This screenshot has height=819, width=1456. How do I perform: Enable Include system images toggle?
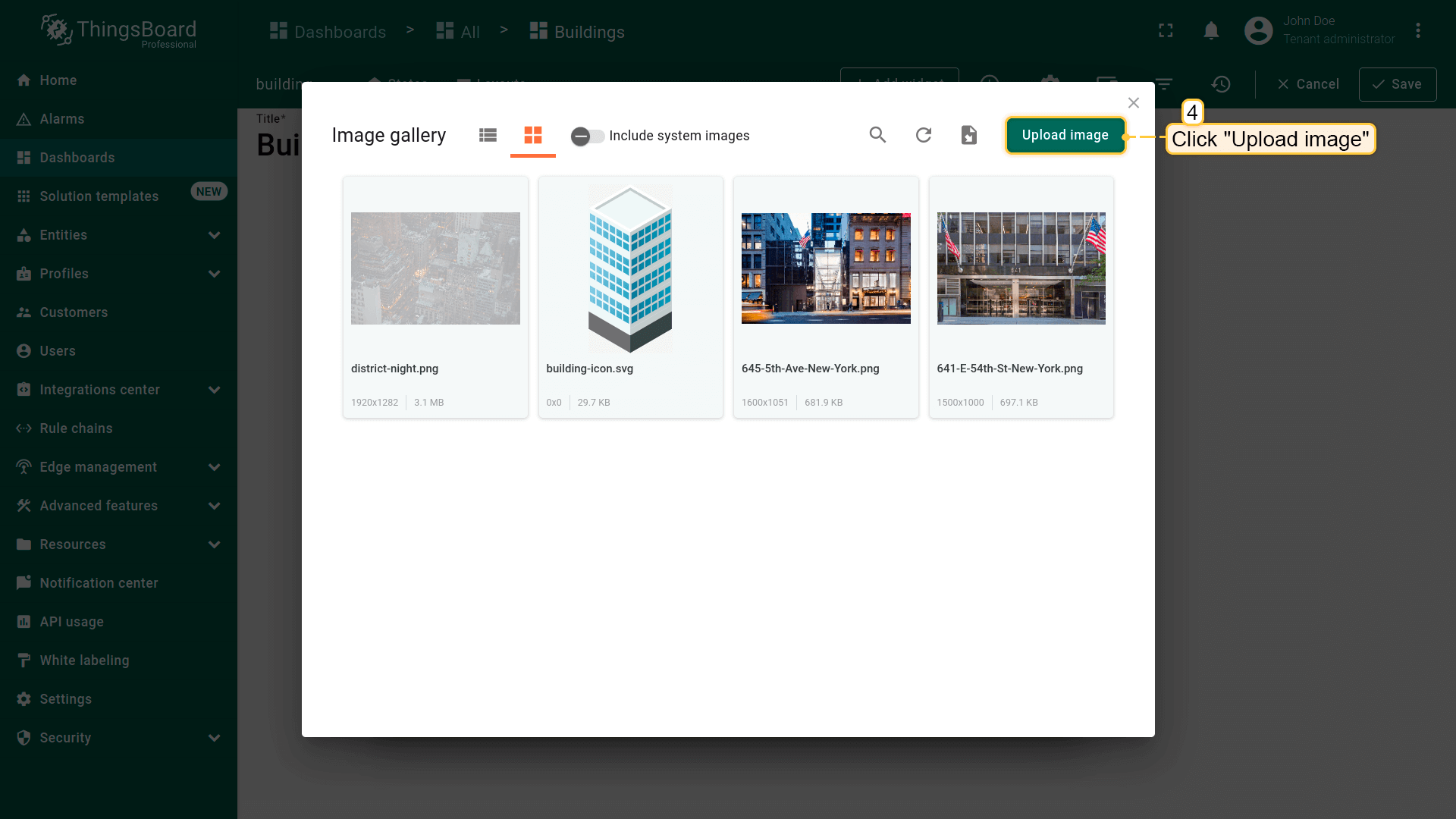[x=587, y=136]
